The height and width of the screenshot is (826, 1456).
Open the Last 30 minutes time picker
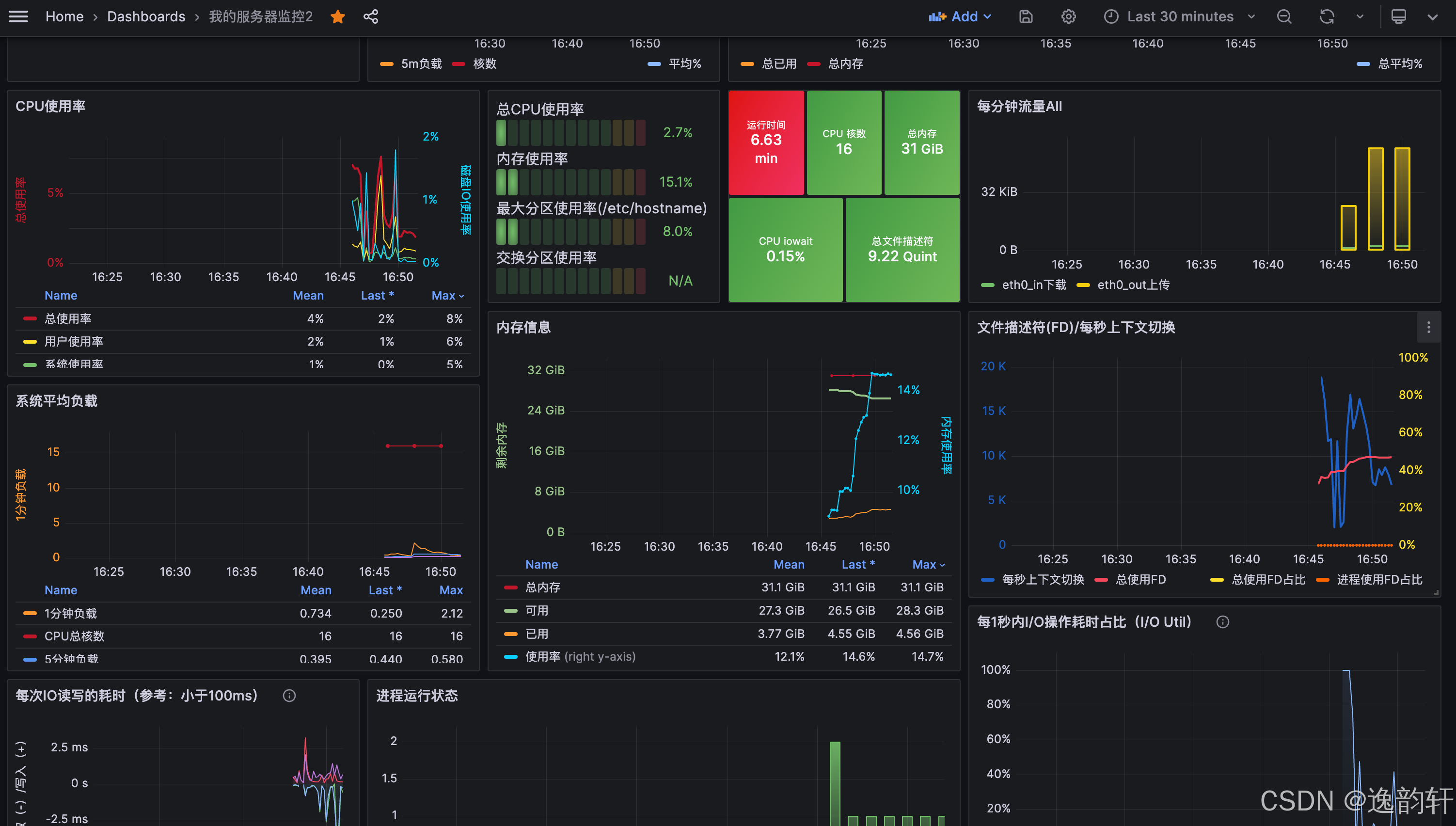tap(1180, 16)
